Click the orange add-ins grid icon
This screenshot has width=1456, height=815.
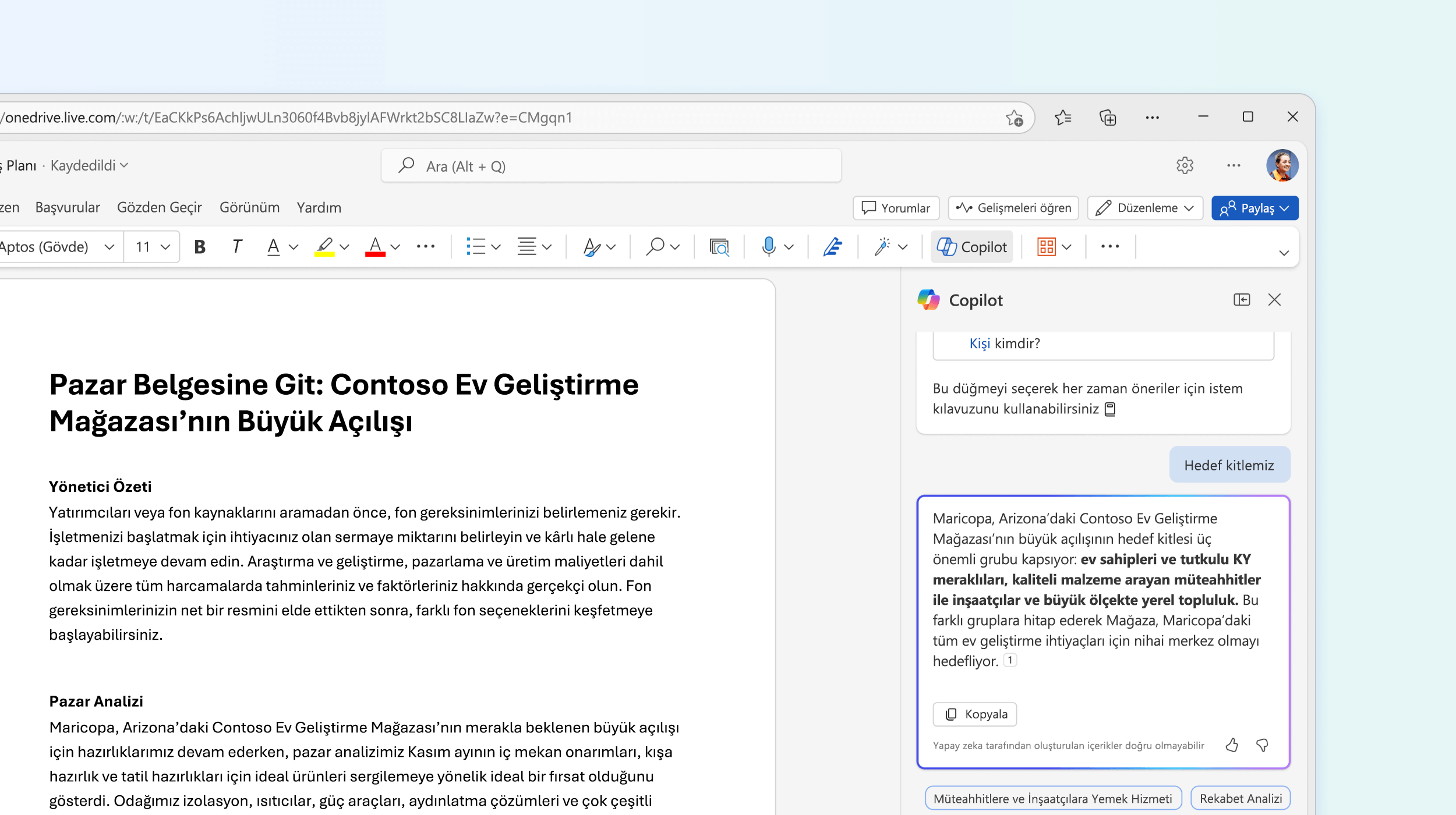[x=1047, y=247]
